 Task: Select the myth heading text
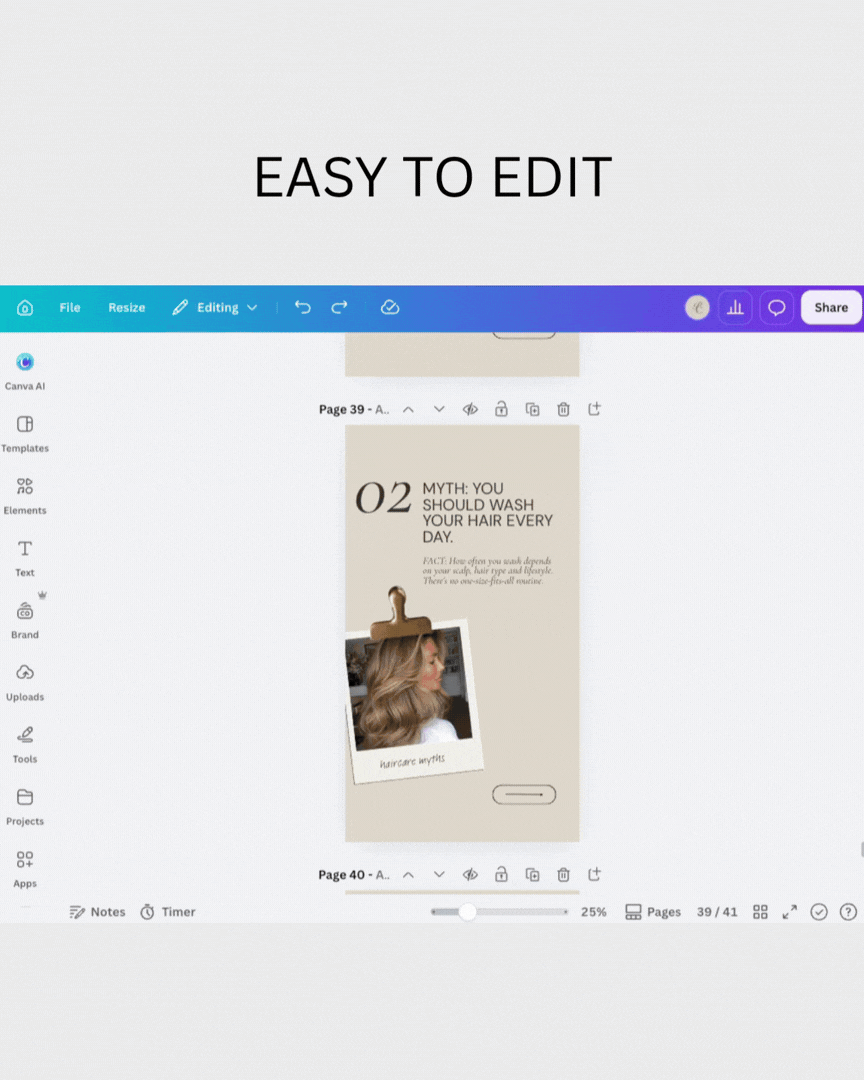(x=488, y=512)
